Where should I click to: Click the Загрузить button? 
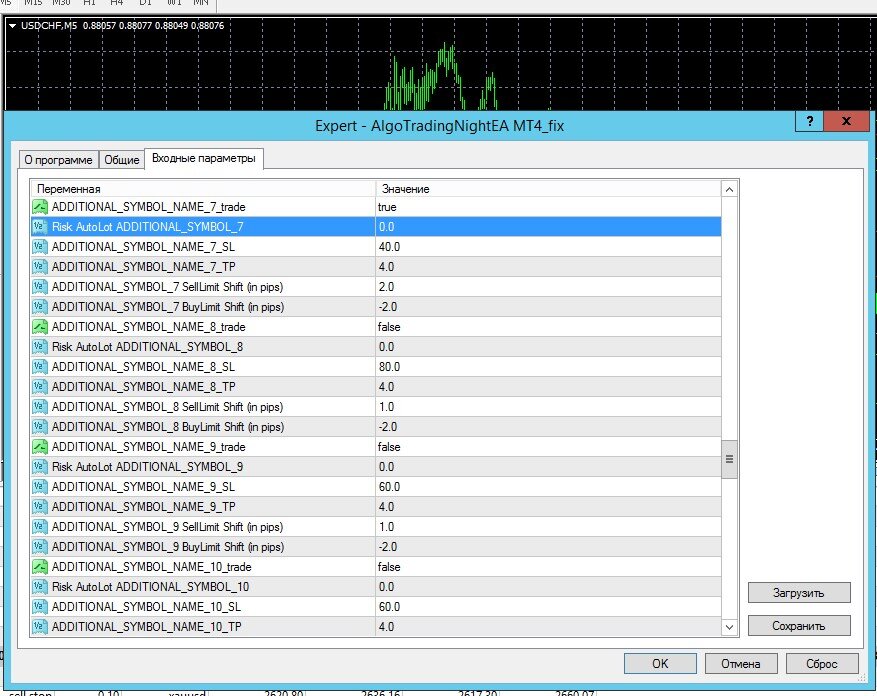tap(799, 593)
